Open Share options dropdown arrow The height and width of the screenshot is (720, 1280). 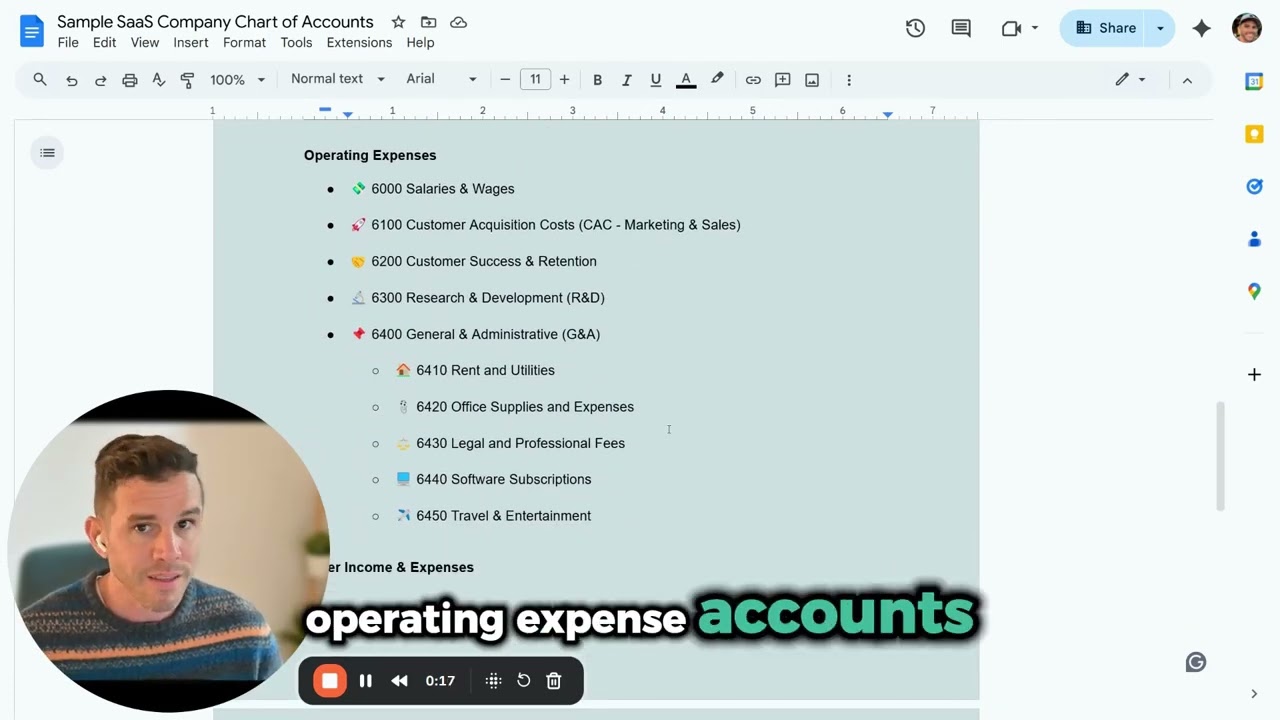[1160, 28]
